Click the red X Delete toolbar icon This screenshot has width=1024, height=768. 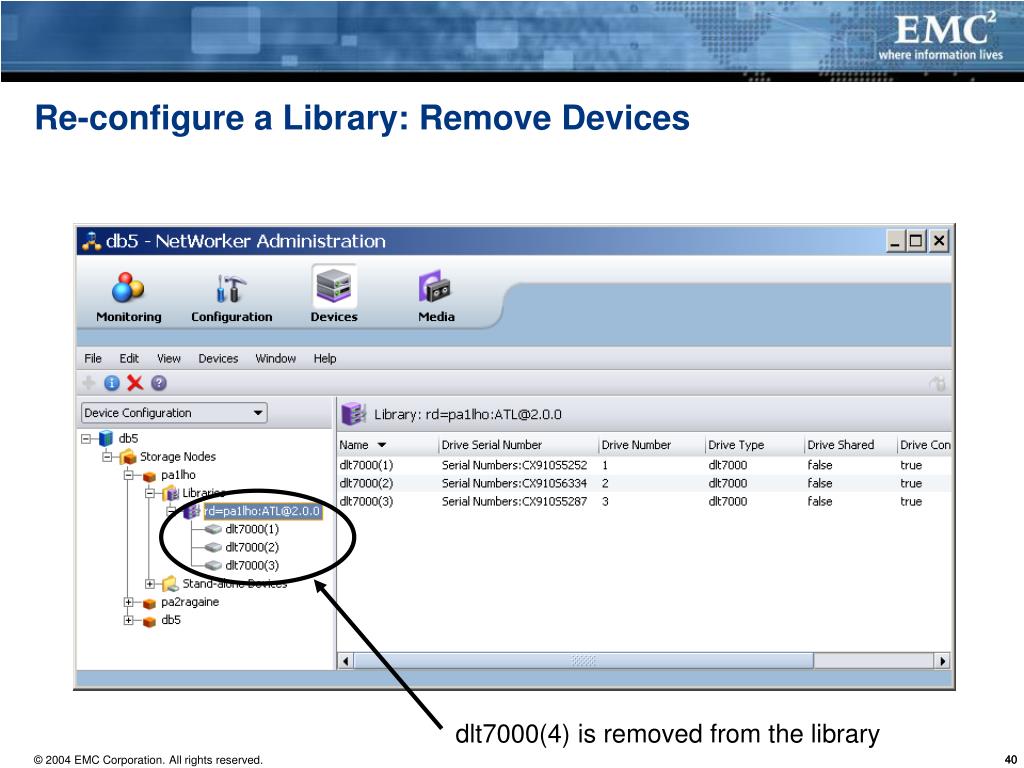(x=135, y=383)
